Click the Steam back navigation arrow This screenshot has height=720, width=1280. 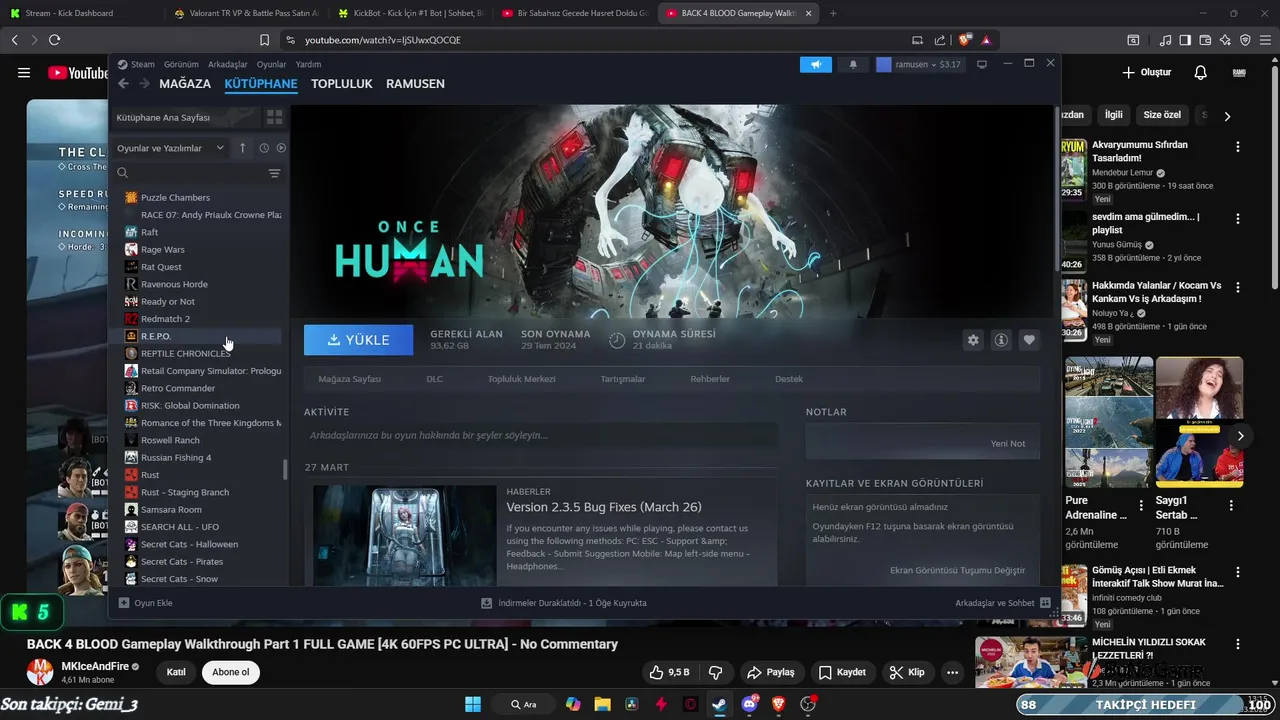(x=123, y=84)
